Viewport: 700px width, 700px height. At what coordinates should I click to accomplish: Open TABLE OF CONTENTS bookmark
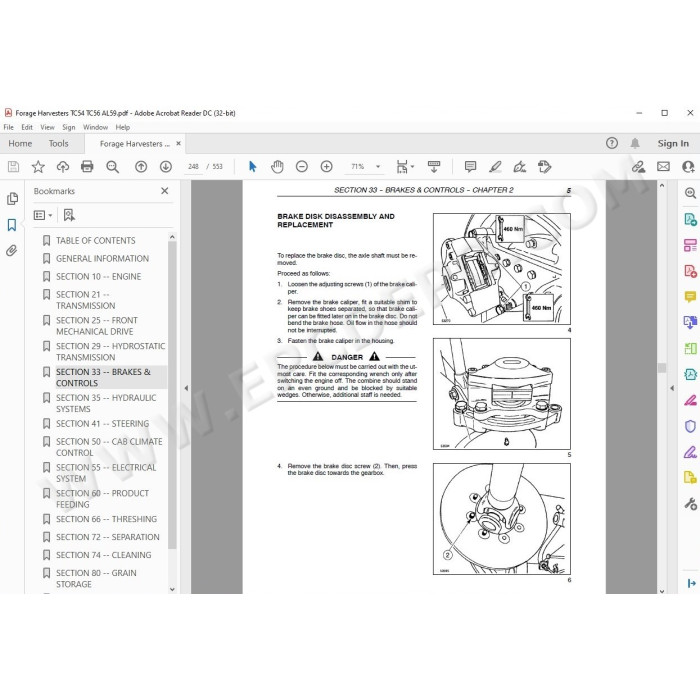(x=96, y=241)
